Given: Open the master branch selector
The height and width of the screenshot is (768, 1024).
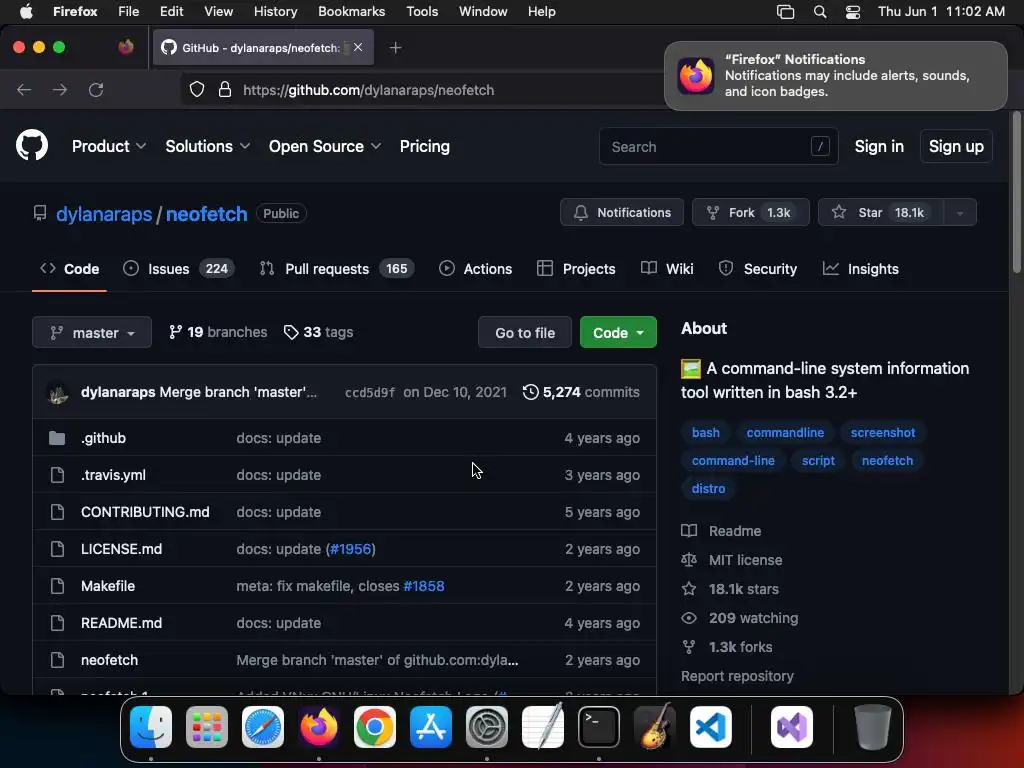Looking at the screenshot, I should click(x=92, y=332).
